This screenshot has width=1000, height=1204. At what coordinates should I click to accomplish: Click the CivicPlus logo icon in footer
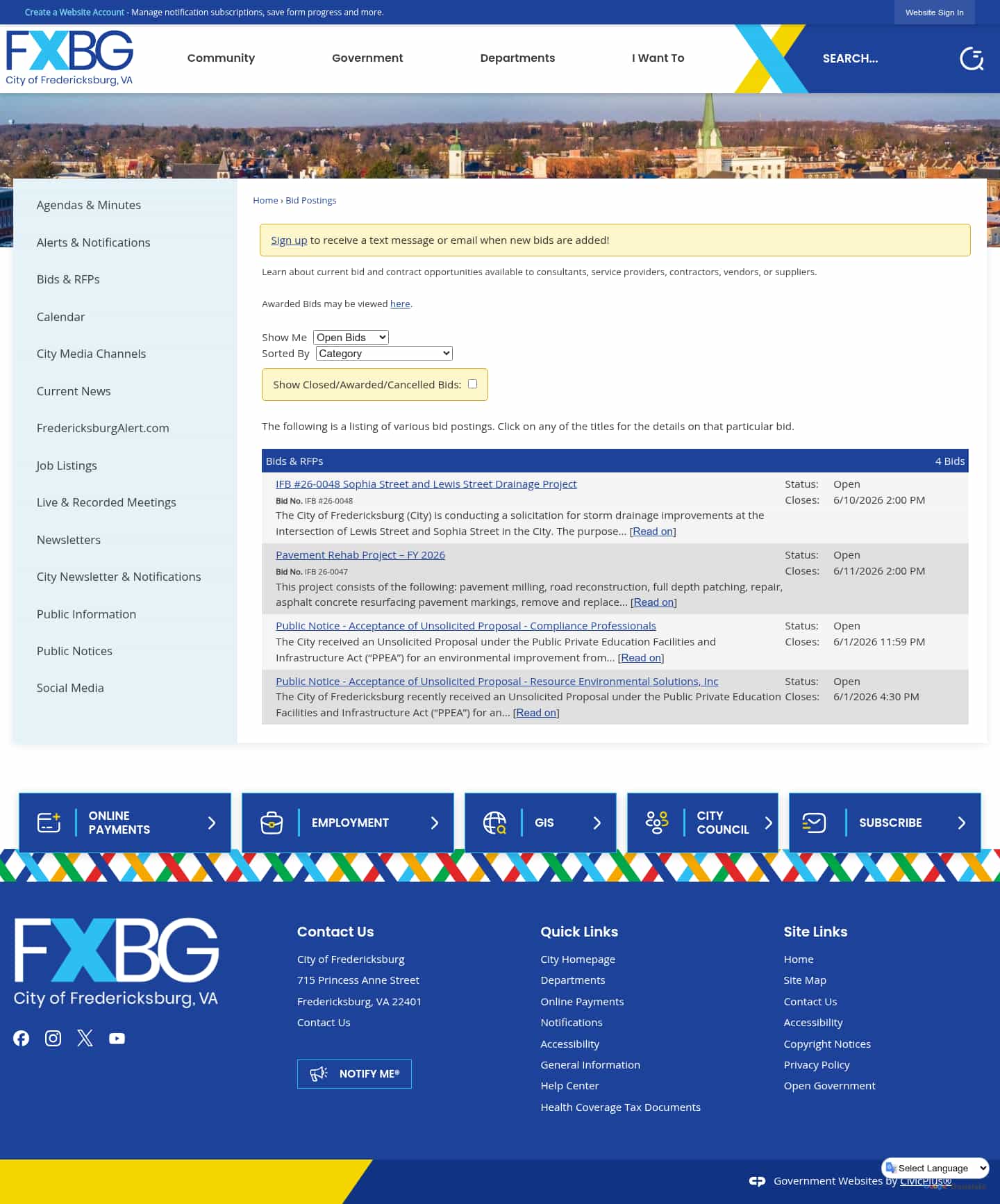(x=757, y=1181)
